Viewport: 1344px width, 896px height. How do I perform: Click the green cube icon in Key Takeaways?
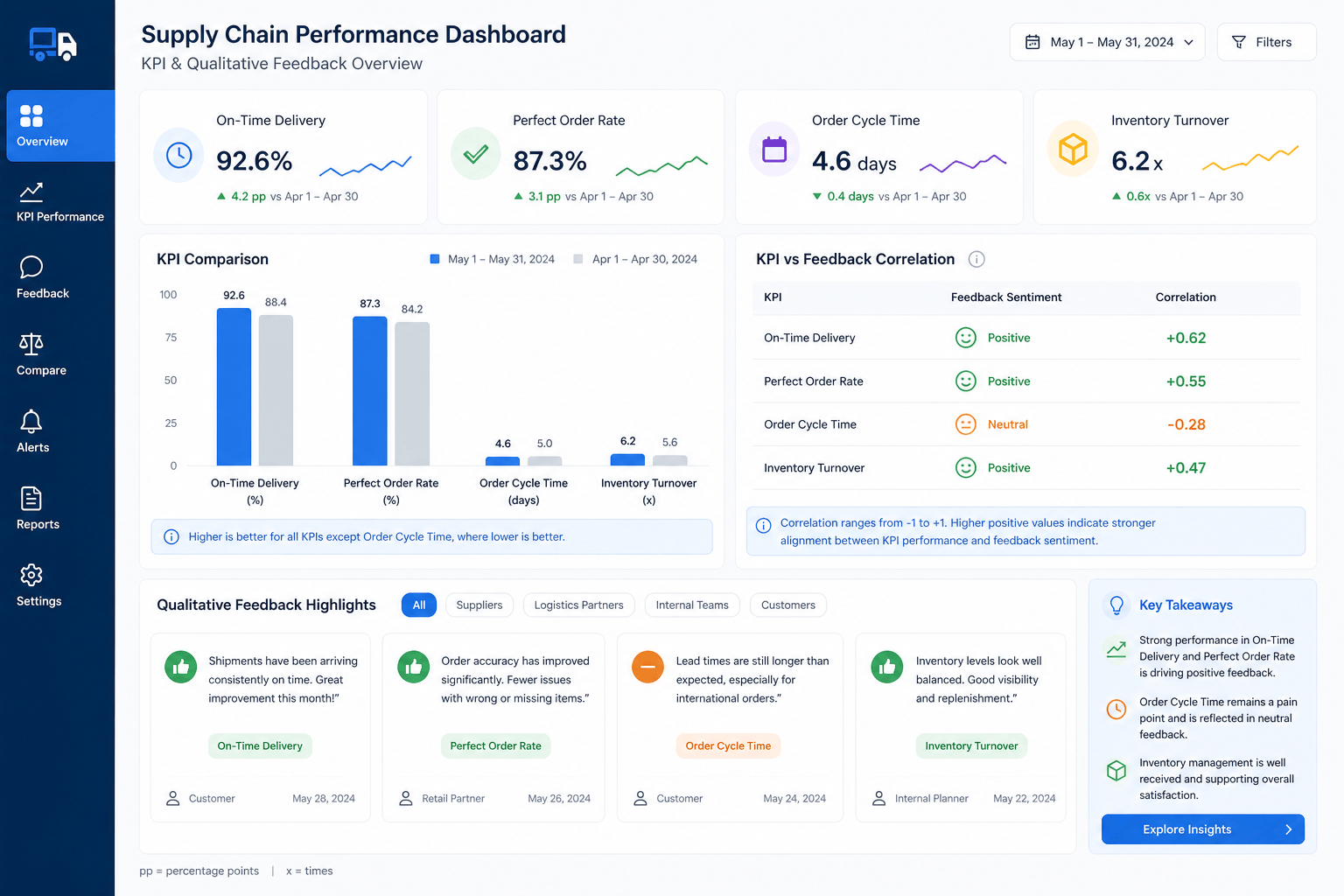pos(1116,770)
